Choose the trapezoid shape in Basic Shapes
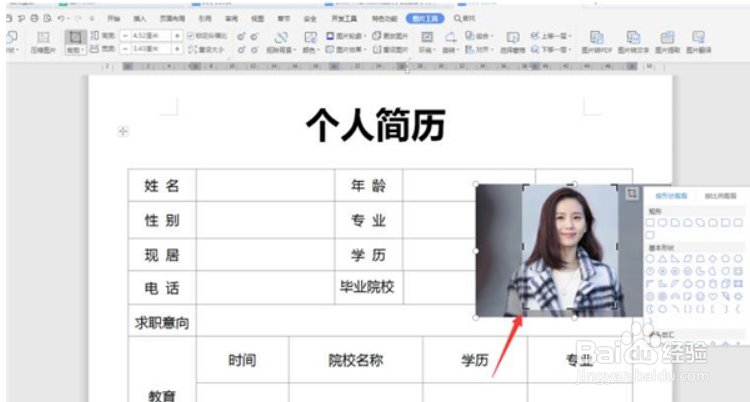 700,258
